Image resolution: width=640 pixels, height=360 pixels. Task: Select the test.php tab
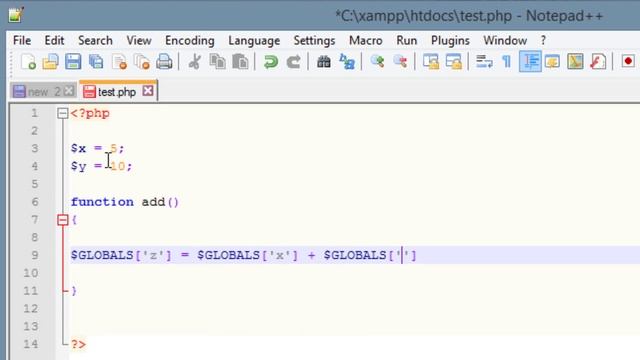[118, 91]
